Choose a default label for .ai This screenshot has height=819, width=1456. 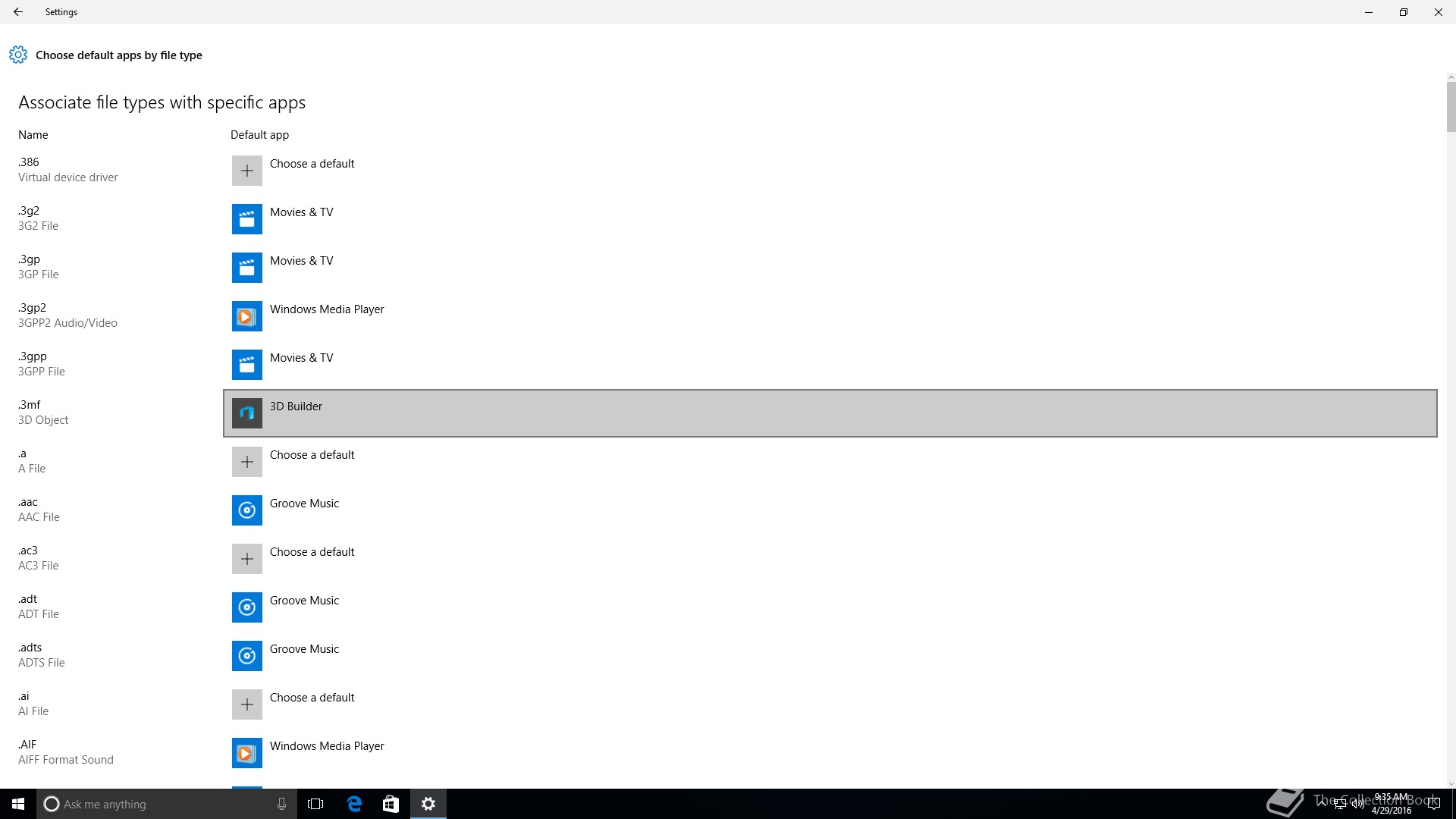[x=312, y=698]
